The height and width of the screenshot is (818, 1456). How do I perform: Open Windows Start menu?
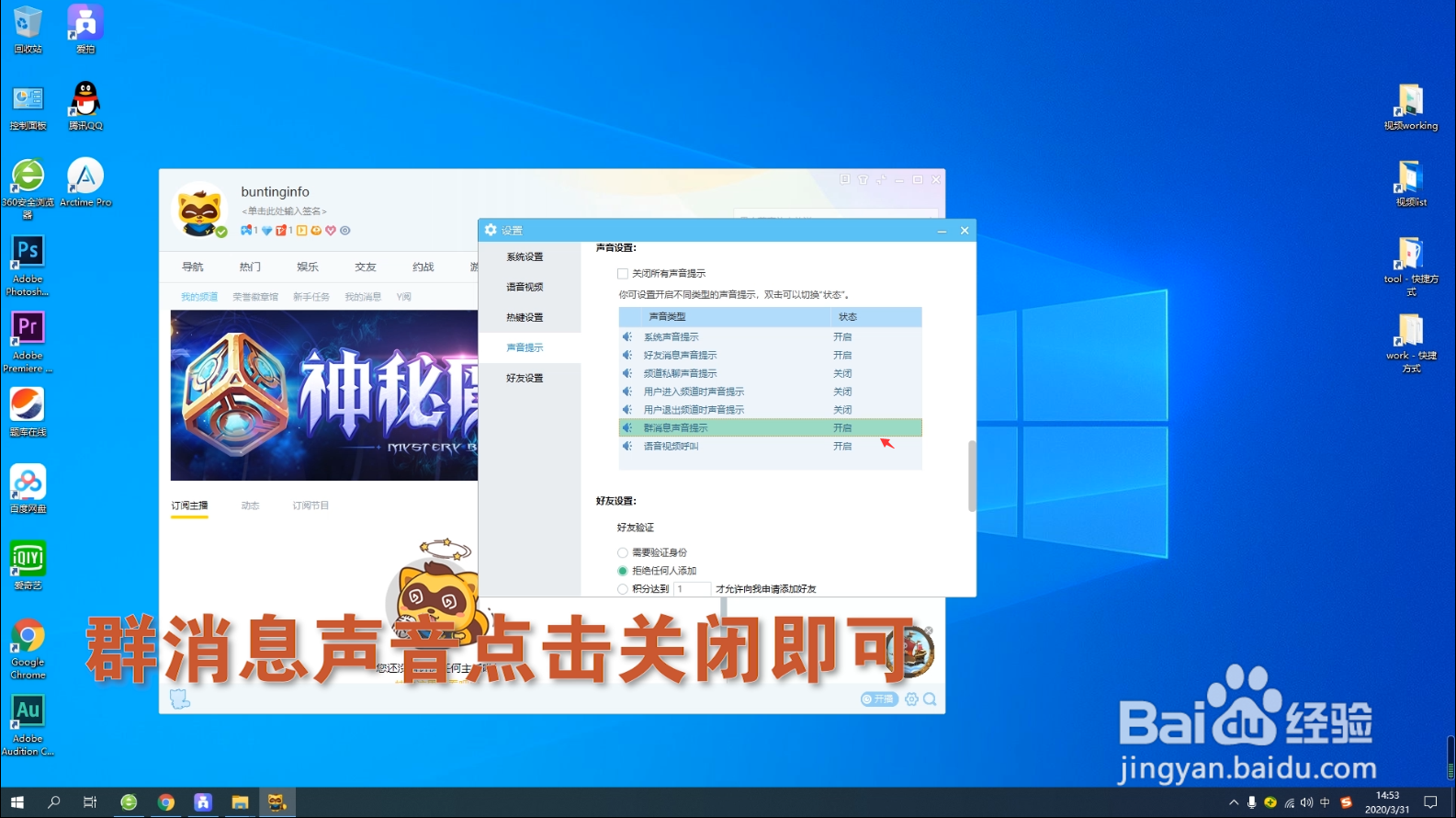(17, 802)
